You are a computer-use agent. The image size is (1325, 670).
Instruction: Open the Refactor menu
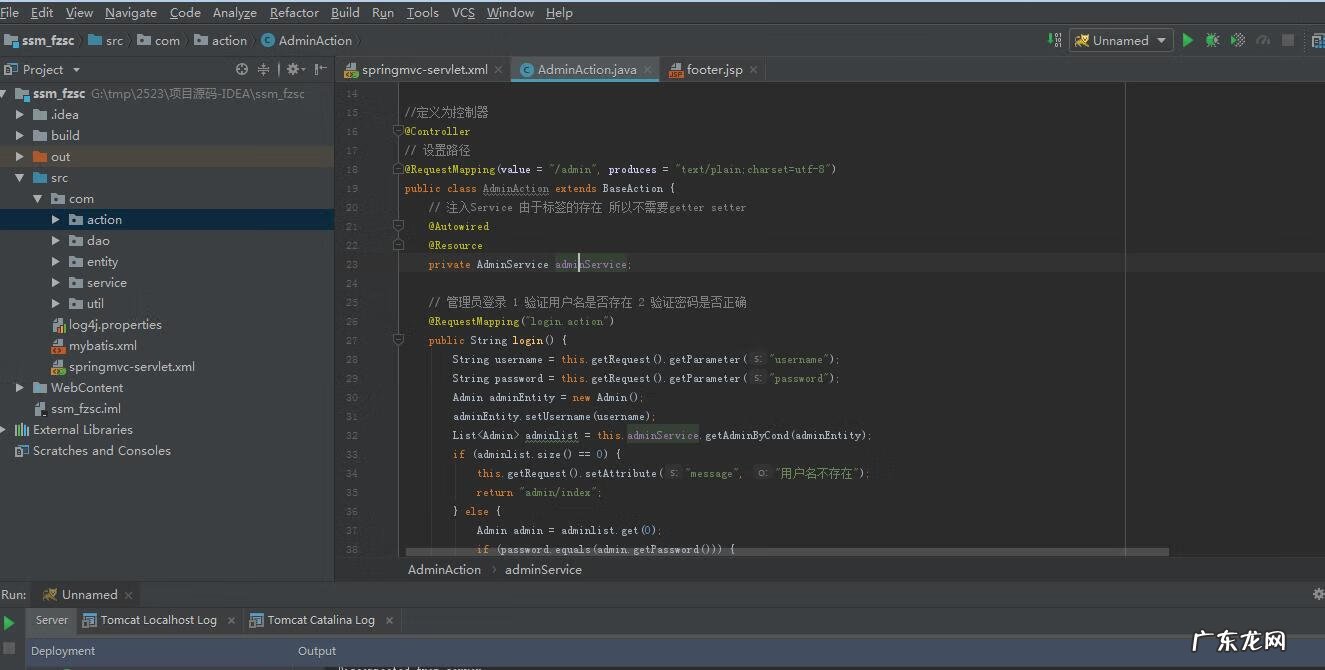(294, 13)
